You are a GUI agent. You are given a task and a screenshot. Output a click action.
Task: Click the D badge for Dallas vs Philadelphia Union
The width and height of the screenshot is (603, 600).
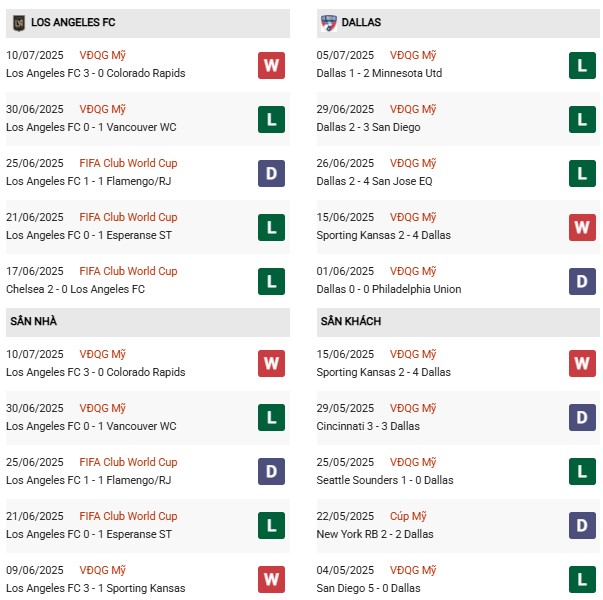click(x=582, y=281)
